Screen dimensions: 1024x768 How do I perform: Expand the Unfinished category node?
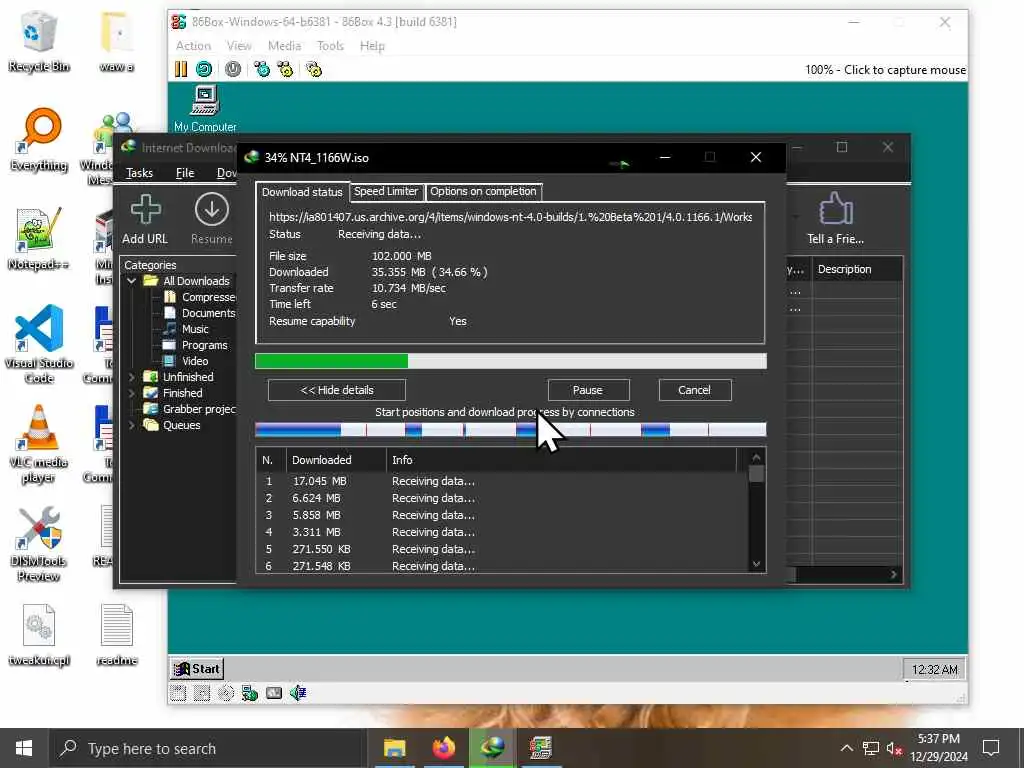pyautogui.click(x=131, y=377)
